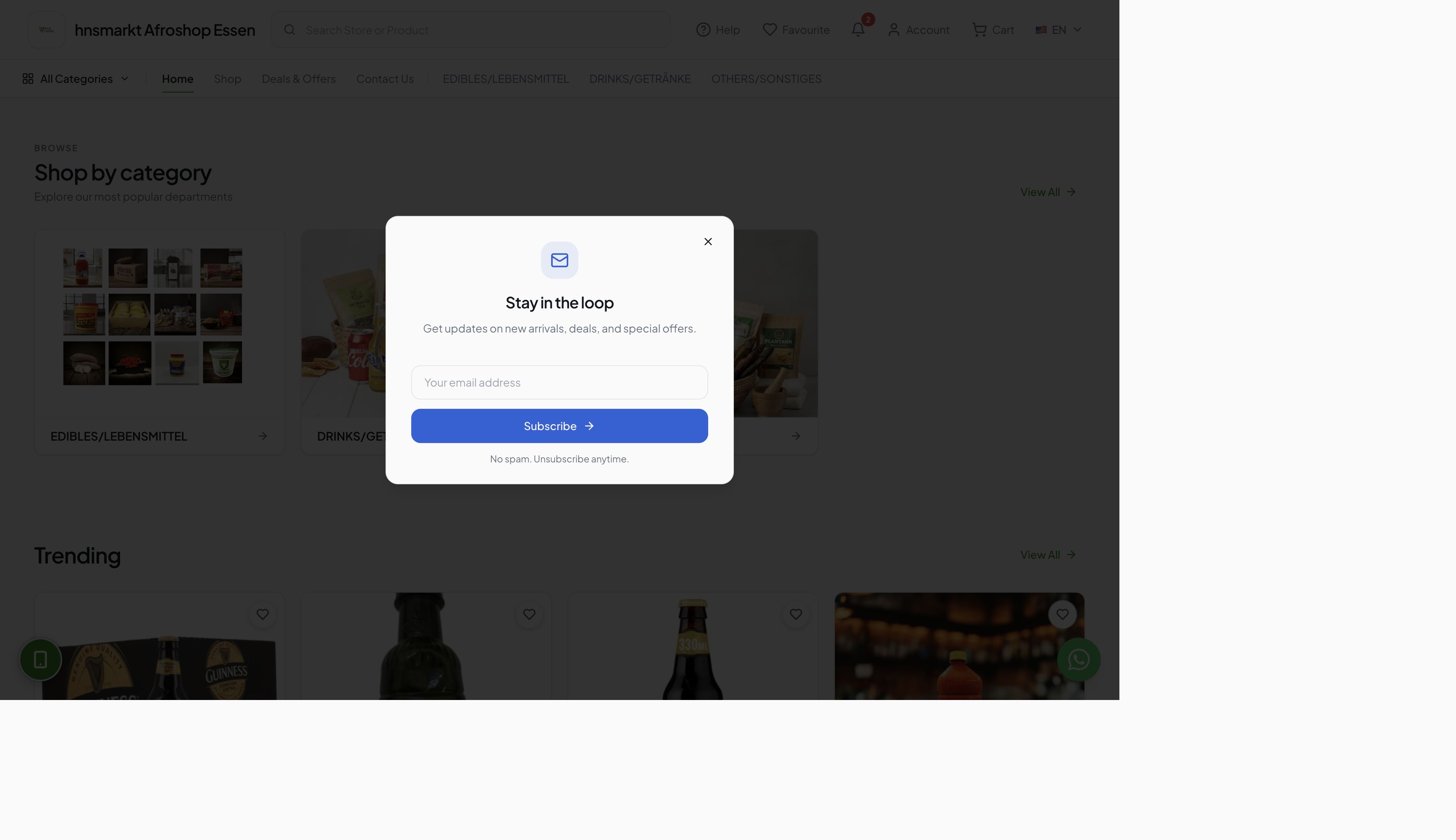Open the Cart link
This screenshot has height=840, width=1456.
tap(993, 30)
